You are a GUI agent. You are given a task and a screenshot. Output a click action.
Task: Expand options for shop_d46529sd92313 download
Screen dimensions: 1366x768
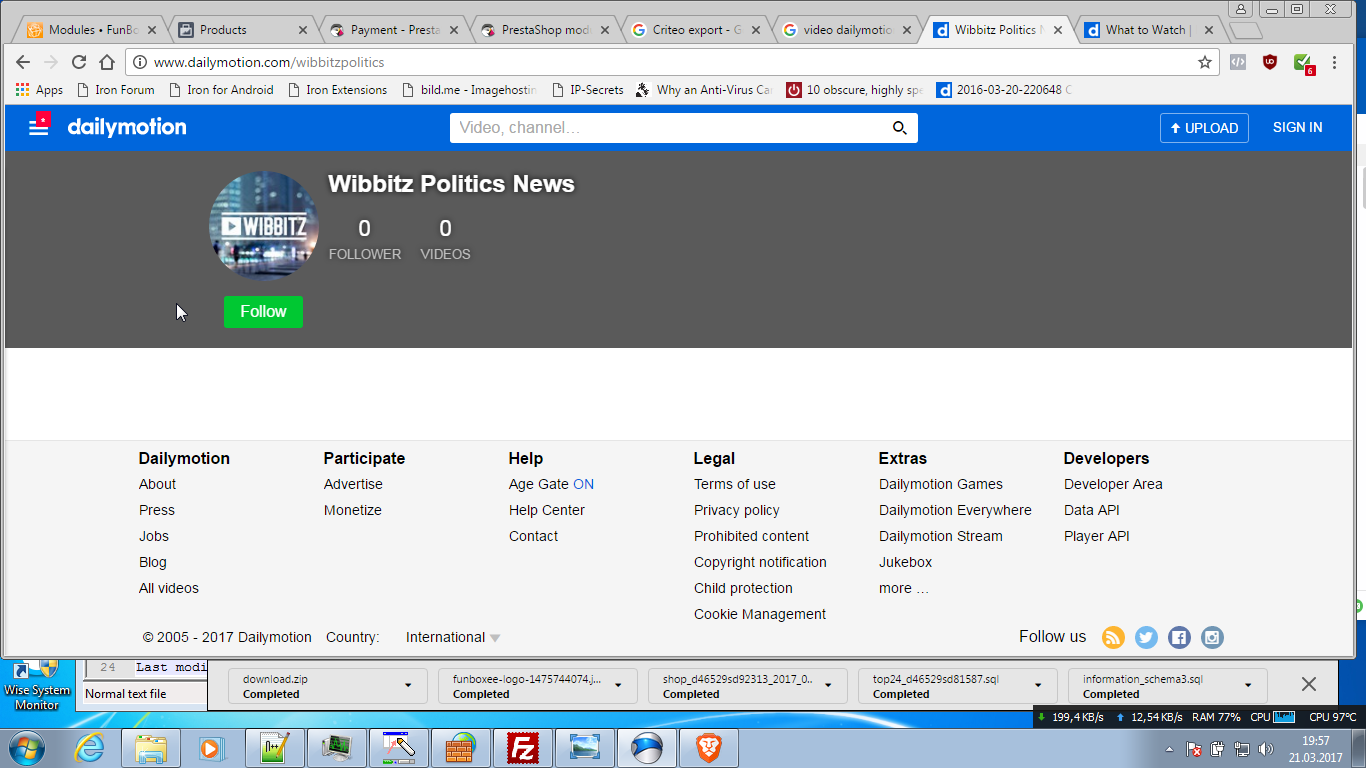coord(828,686)
